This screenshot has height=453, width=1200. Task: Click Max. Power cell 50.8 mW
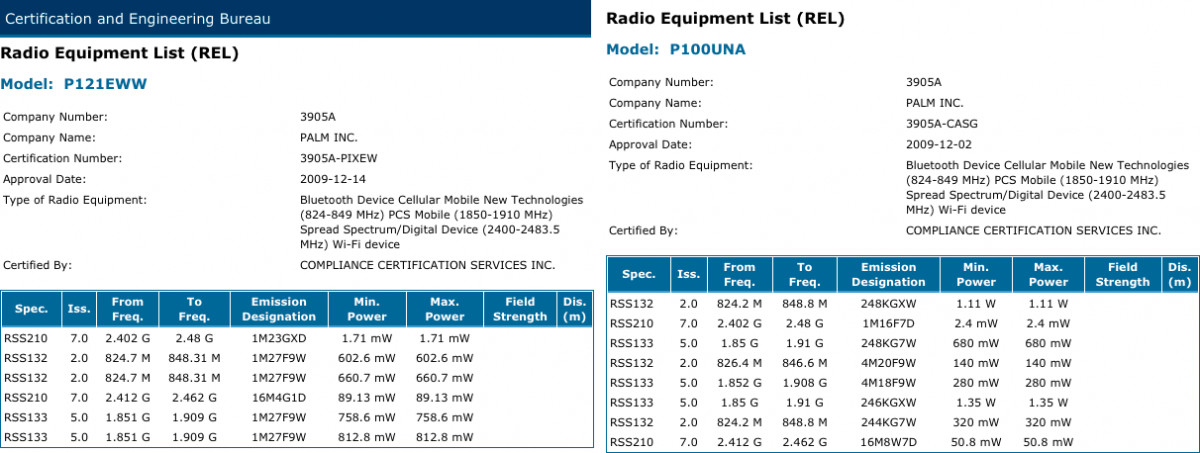click(x=1047, y=441)
